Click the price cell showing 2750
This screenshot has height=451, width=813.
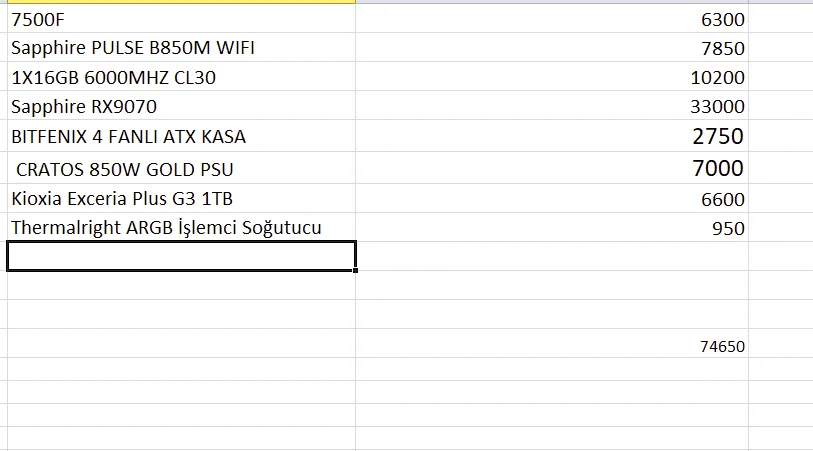pyautogui.click(x=552, y=136)
